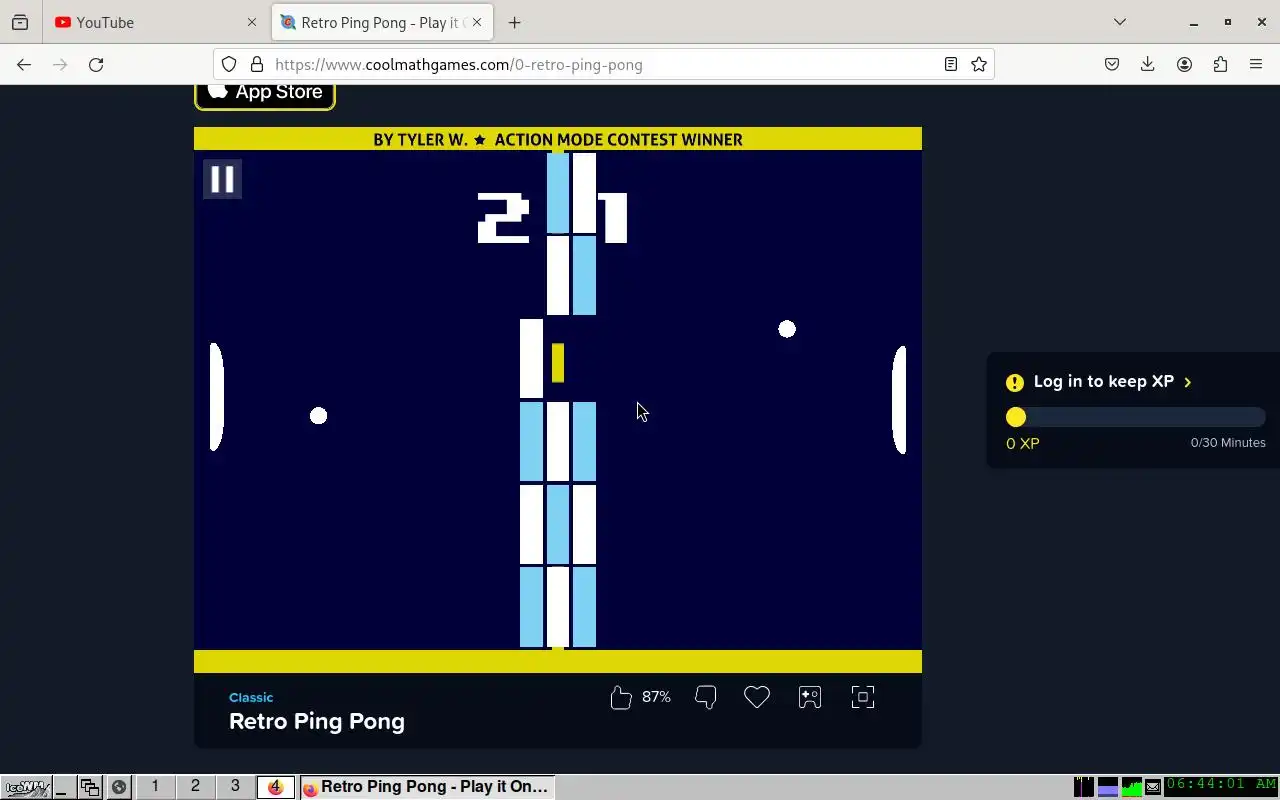Click the forward navigation arrow
1280x800 pixels.
[60, 64]
